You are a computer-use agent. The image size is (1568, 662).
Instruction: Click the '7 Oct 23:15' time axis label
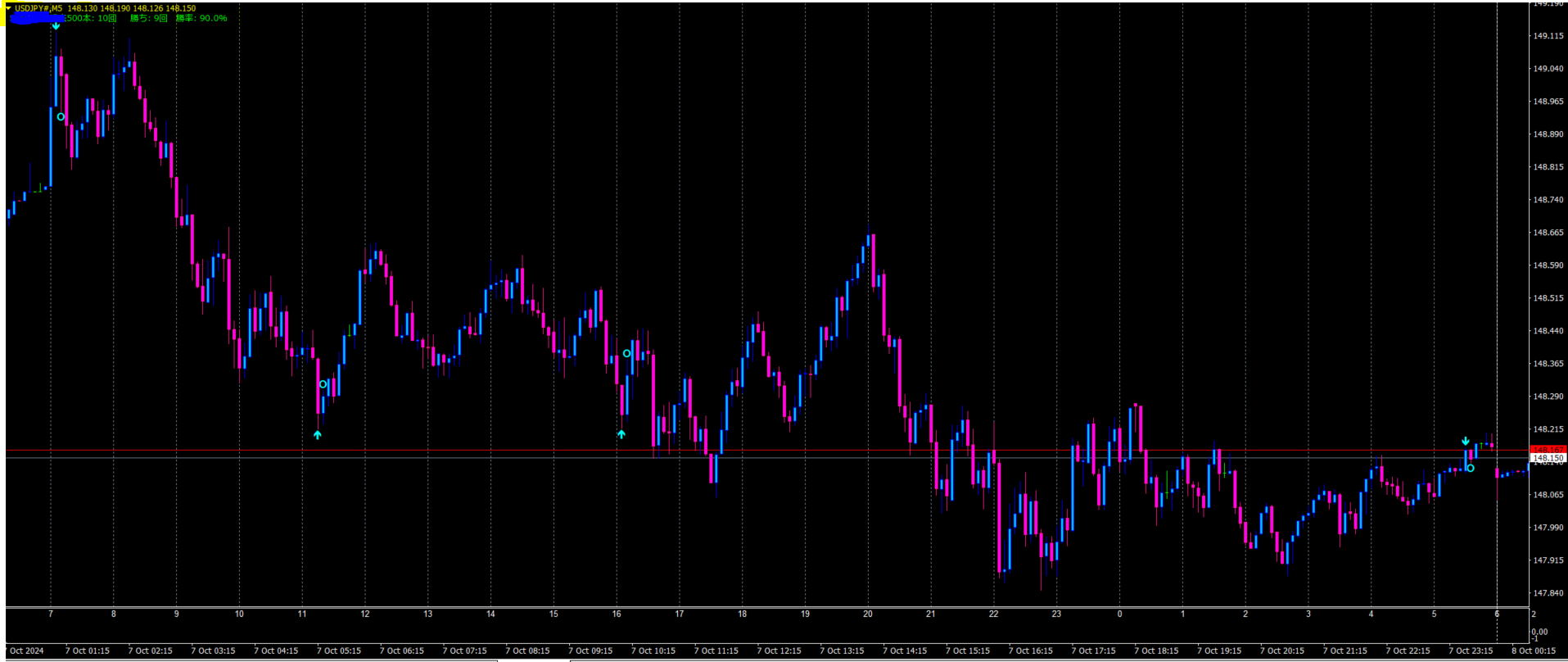1471,651
